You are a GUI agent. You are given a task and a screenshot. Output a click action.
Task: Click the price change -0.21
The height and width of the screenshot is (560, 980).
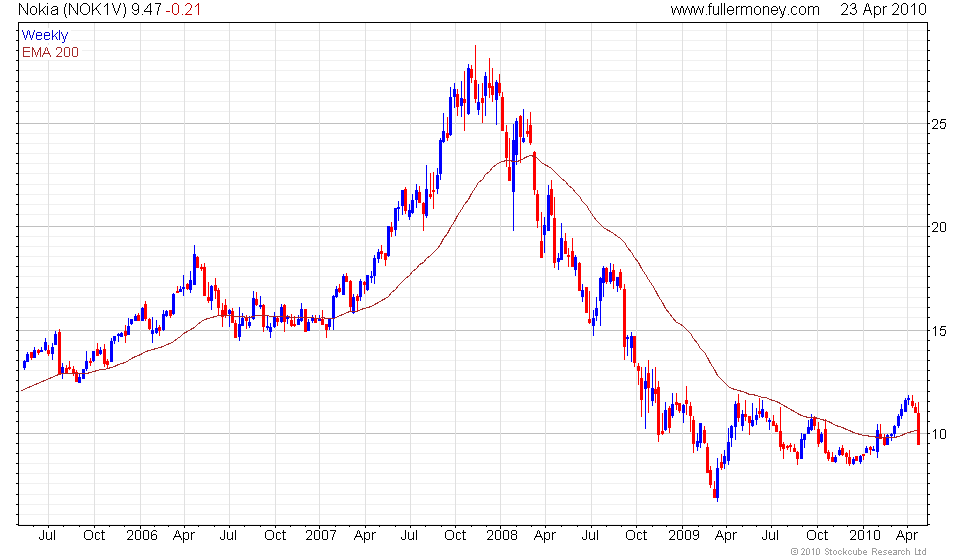tap(184, 9)
